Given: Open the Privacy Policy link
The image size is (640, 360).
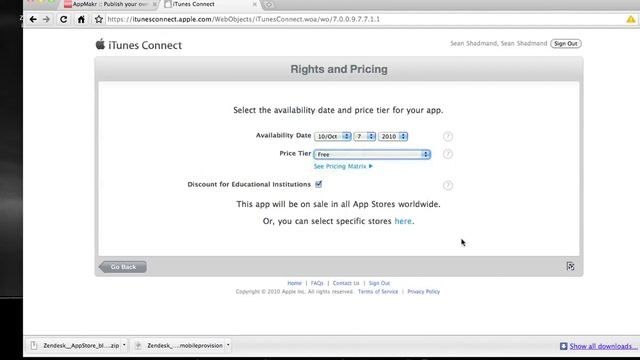Looking at the screenshot, I should [424, 291].
